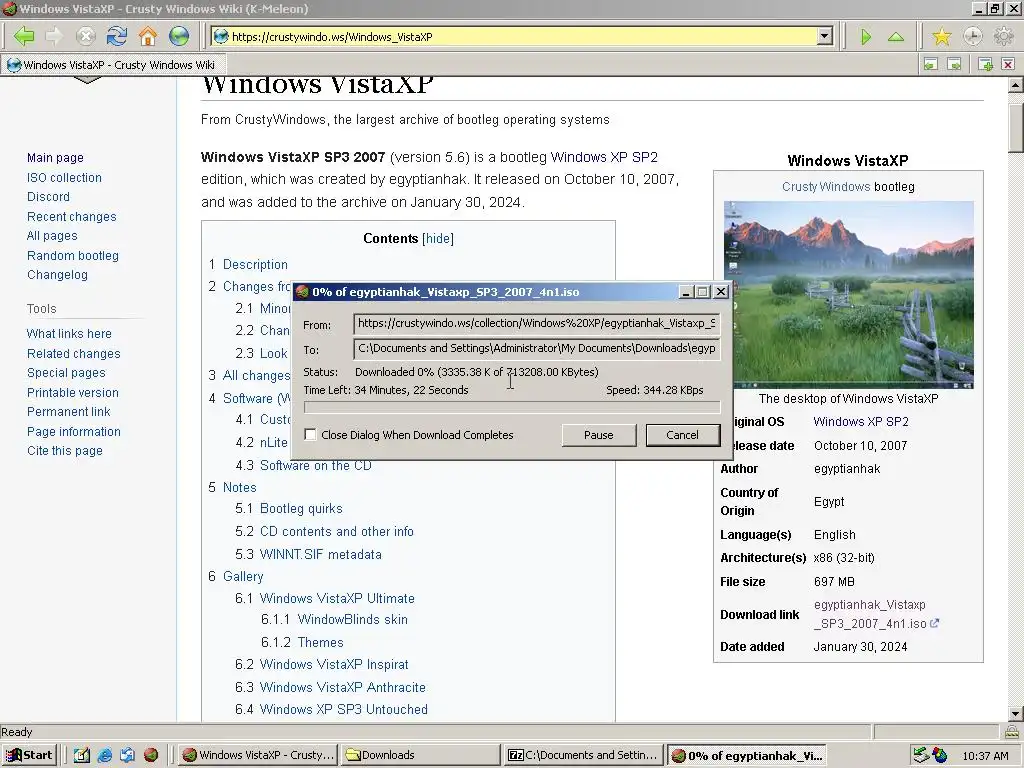Image resolution: width=1024 pixels, height=768 pixels.
Task: Click the Stop loading icon
Action: [x=86, y=36]
